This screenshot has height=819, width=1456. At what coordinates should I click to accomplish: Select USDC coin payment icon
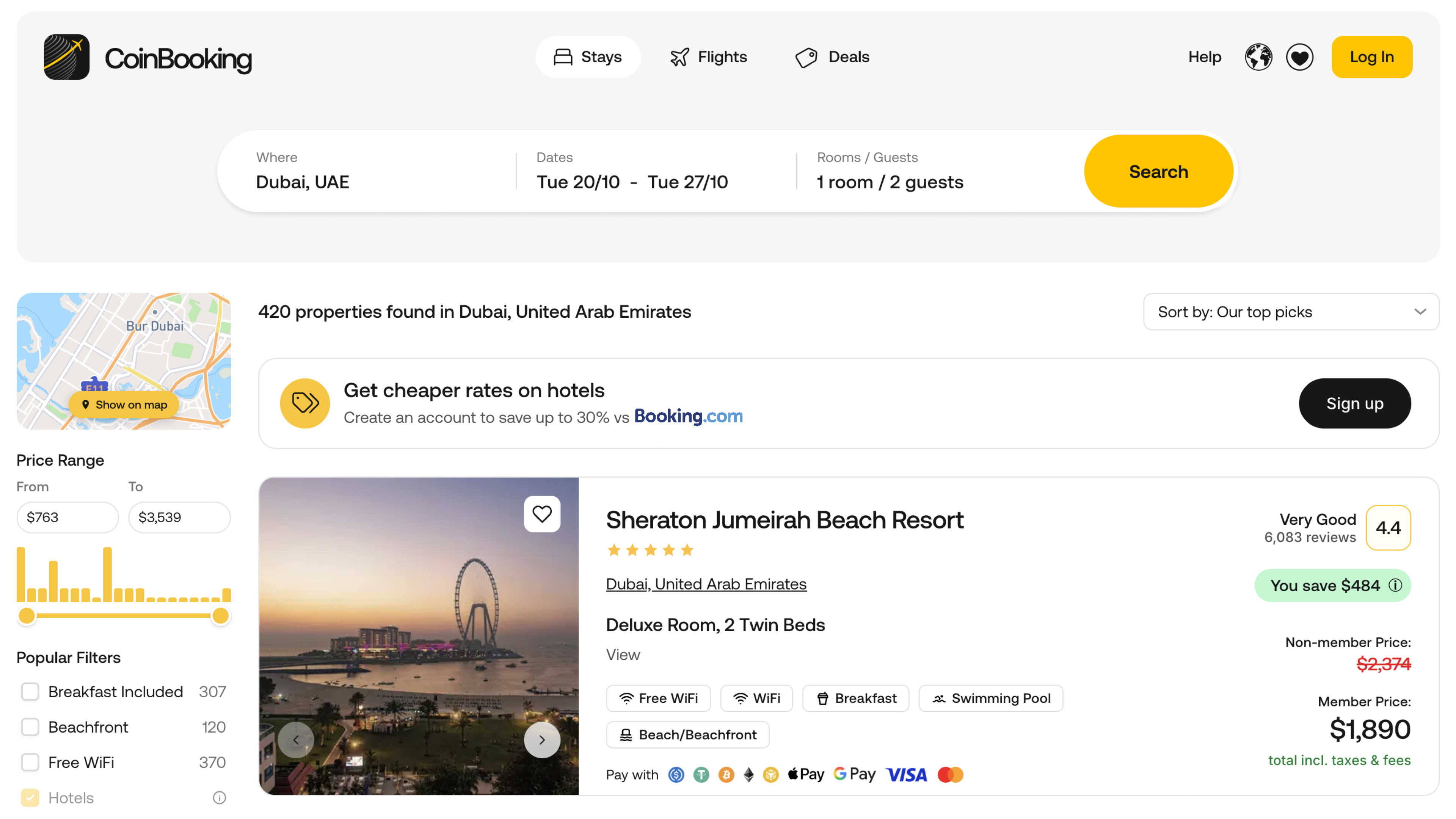676,774
